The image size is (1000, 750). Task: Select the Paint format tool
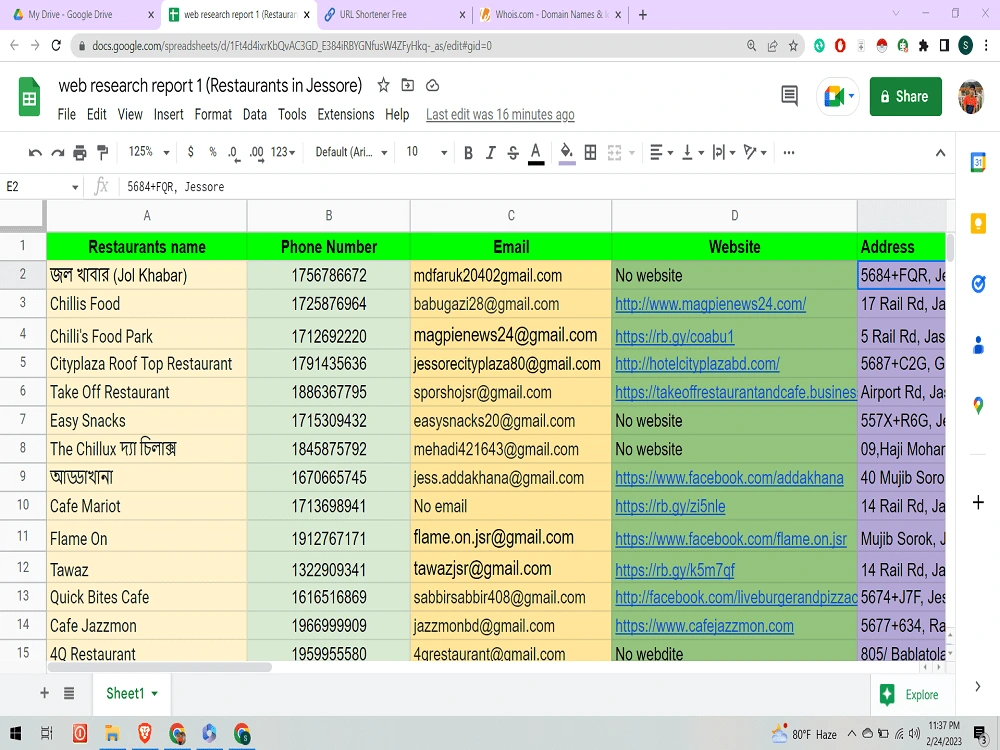[102, 152]
